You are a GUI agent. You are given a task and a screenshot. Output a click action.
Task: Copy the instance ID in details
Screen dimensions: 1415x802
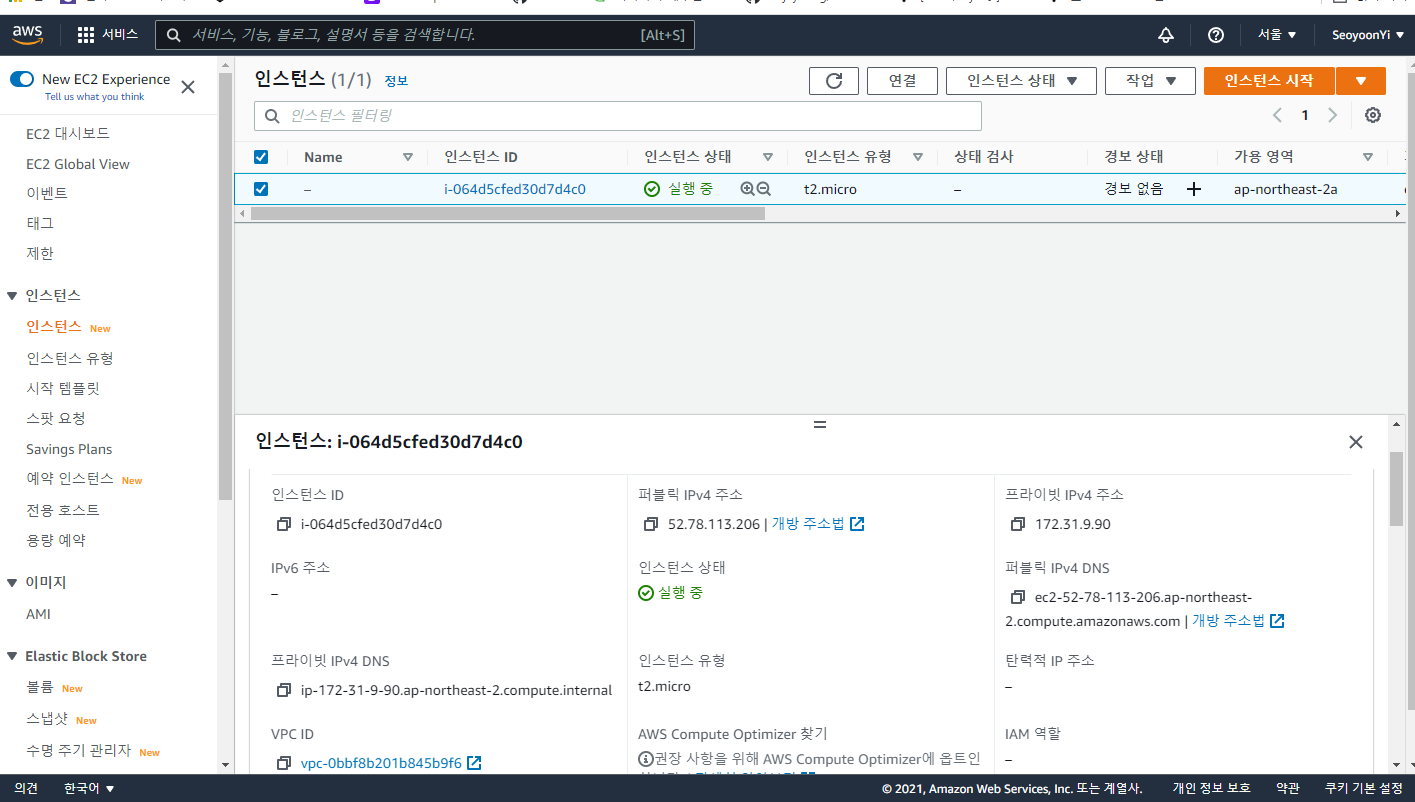283,524
